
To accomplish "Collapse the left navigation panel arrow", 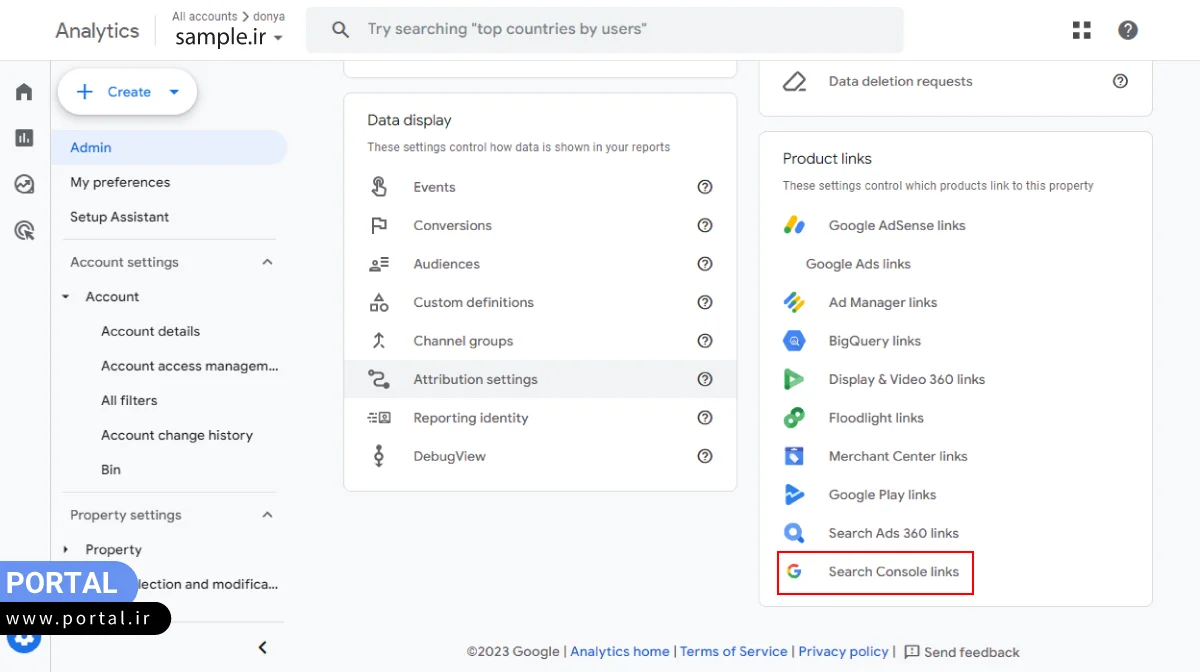I will click(x=263, y=647).
